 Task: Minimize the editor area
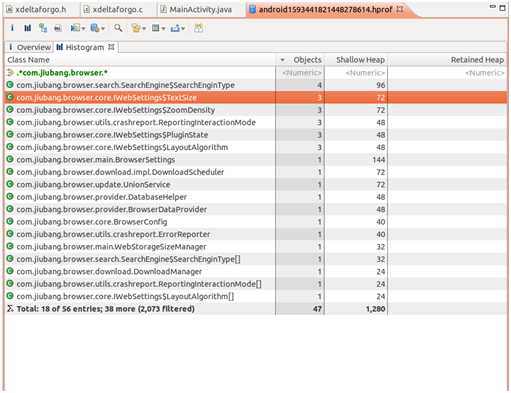[x=493, y=7]
